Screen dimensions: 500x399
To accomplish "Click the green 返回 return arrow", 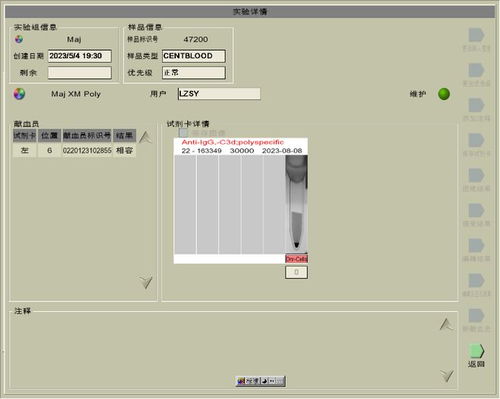I will point(477,351).
